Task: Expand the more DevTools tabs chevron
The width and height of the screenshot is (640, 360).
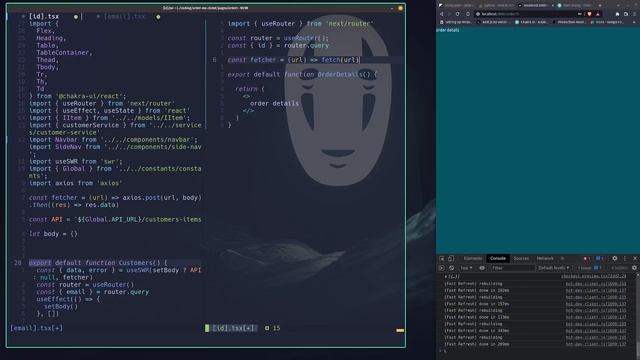Action: click(x=562, y=258)
